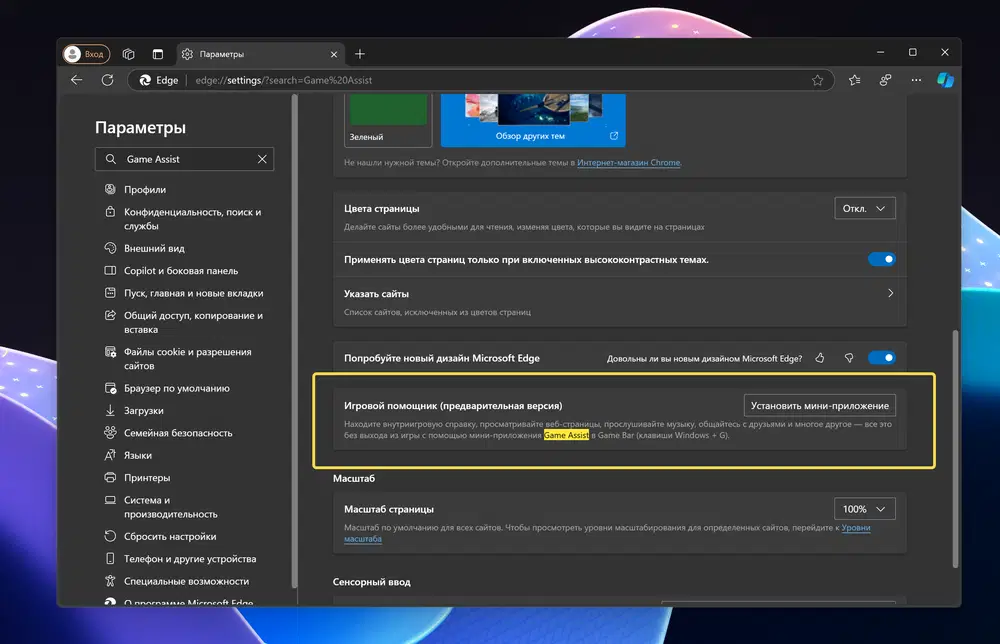Click the search magnifier icon in sidebar
This screenshot has width=1000, height=644.
pos(111,159)
